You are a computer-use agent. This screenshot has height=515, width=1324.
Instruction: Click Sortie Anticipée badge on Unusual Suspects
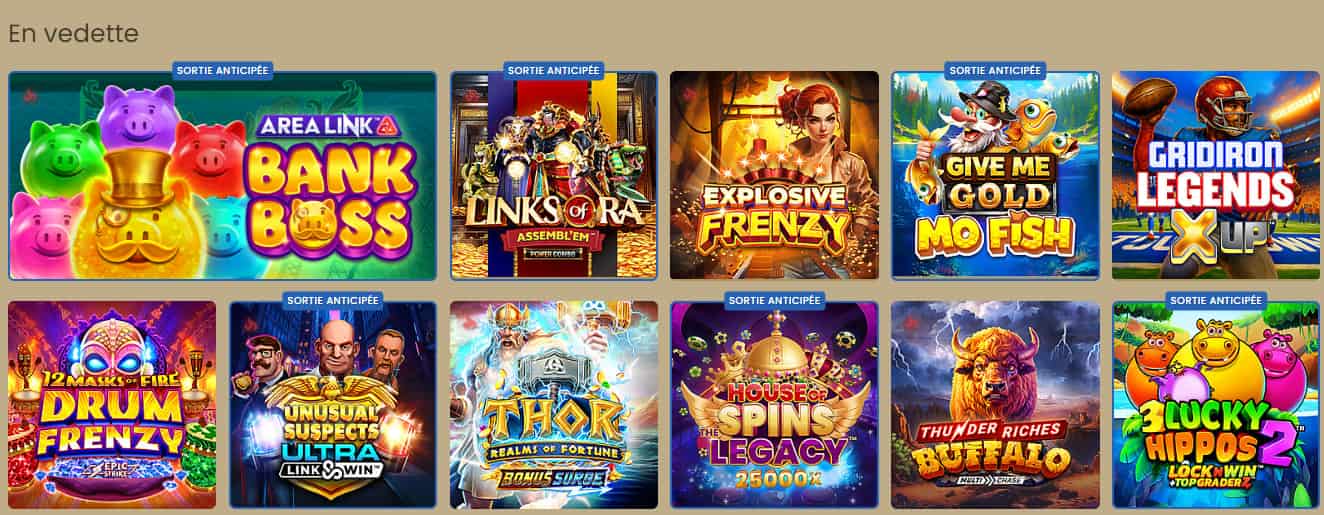(333, 300)
